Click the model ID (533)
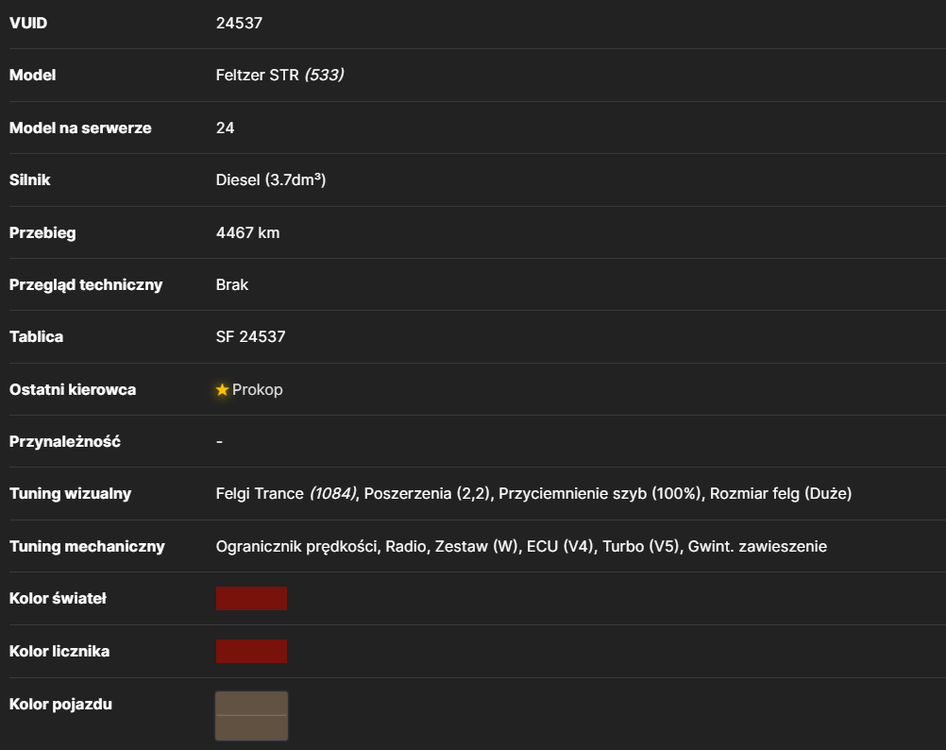The height and width of the screenshot is (750, 946). [x=324, y=75]
